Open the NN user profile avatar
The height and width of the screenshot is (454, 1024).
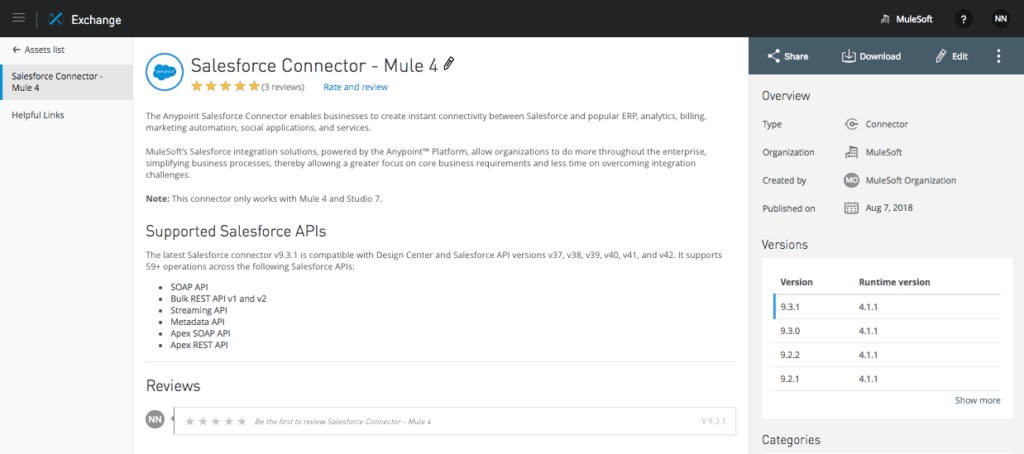1000,18
